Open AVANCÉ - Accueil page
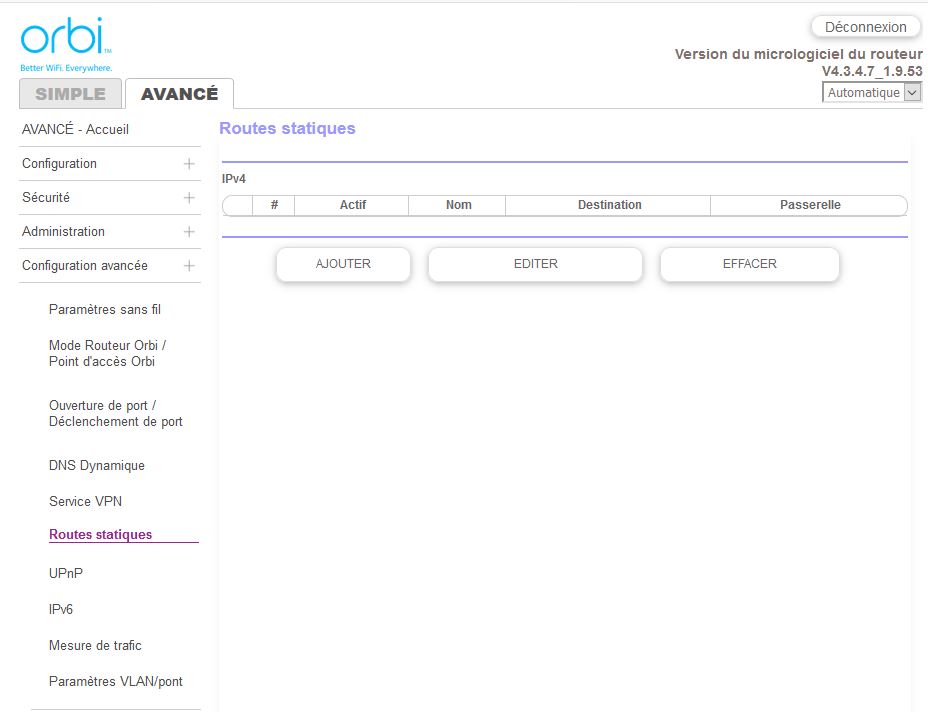This screenshot has height=712, width=928. tap(75, 130)
